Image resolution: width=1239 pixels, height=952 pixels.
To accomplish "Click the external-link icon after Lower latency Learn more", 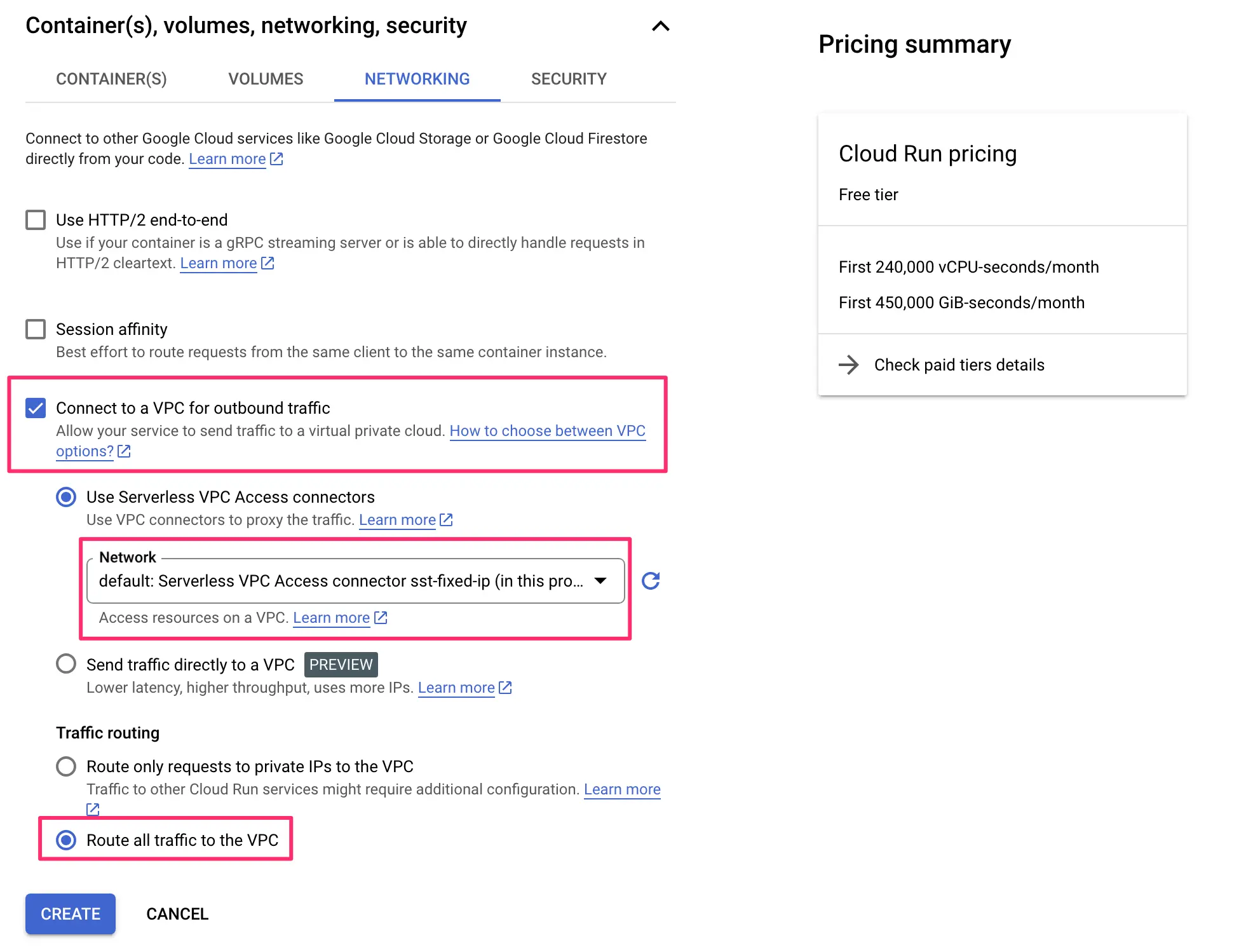I will pyautogui.click(x=505, y=688).
